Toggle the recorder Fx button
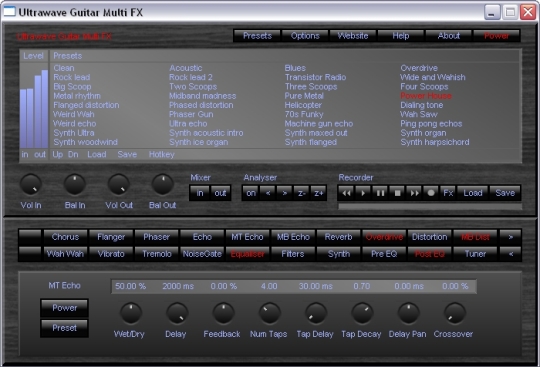 448,193
